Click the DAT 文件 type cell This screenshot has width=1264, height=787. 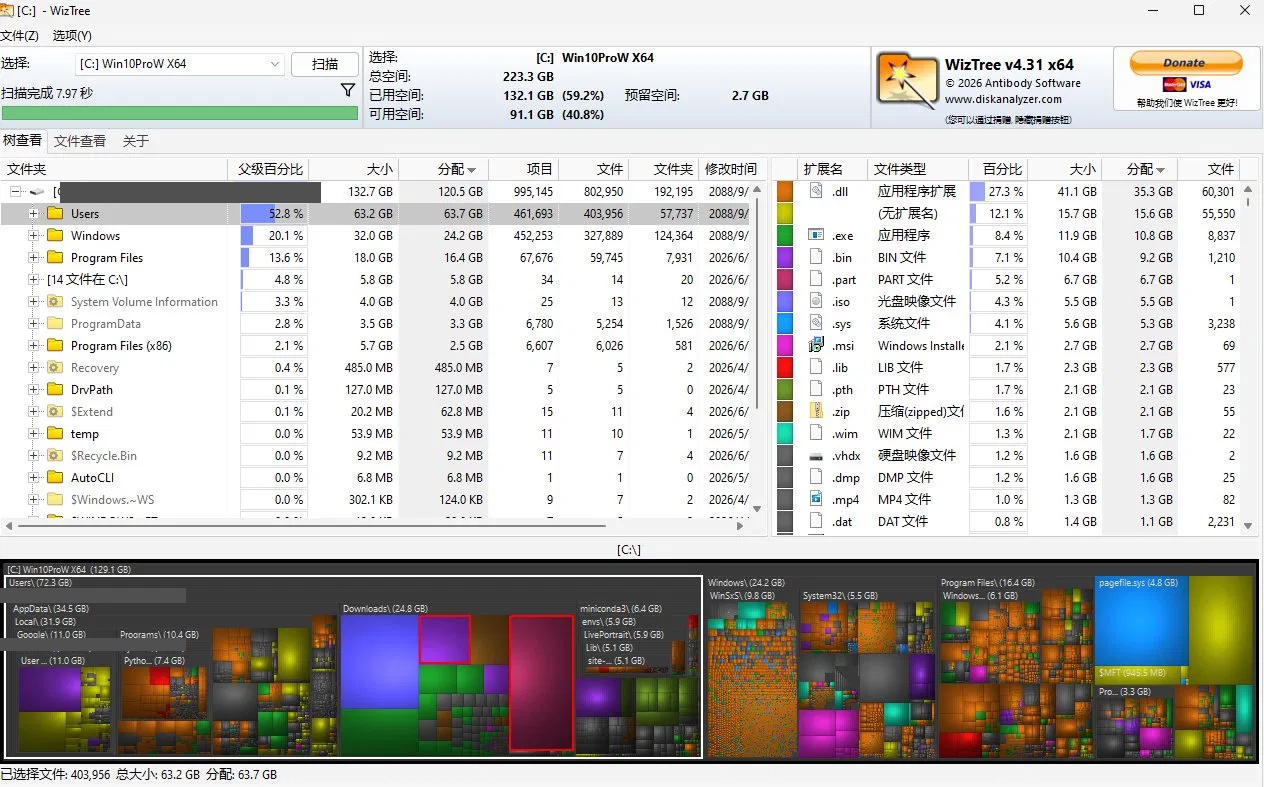click(x=903, y=521)
